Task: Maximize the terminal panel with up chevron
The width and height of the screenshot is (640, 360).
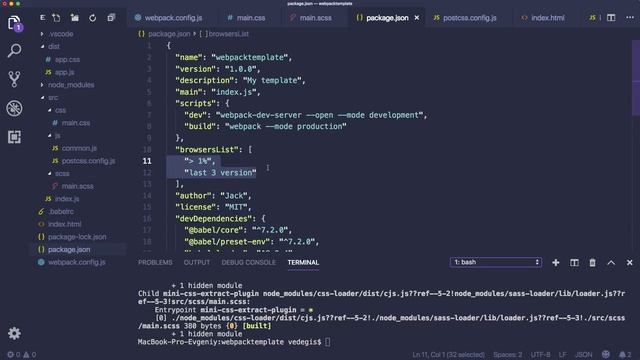Action: click(611, 262)
